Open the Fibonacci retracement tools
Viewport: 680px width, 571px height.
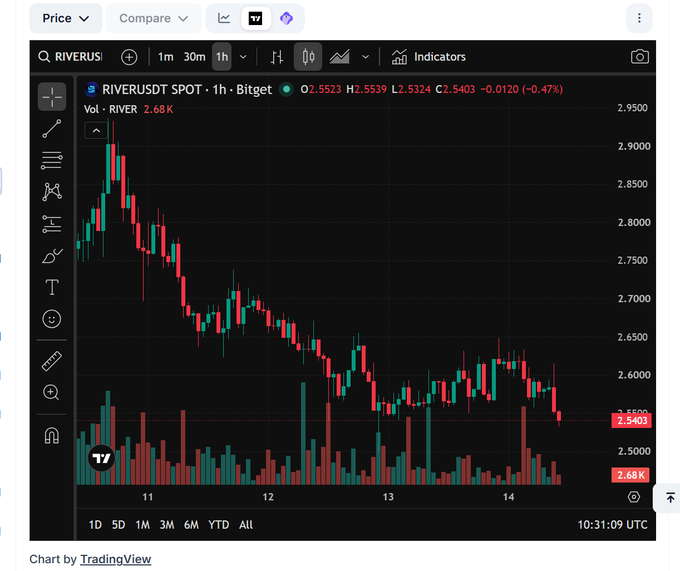coord(52,160)
